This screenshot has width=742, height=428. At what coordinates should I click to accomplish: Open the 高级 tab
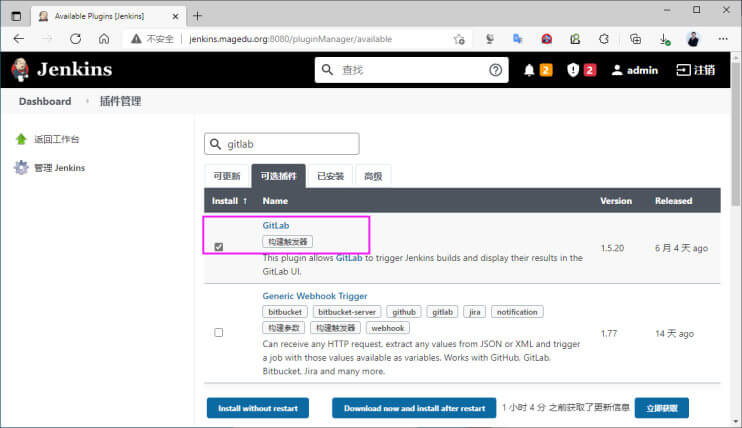[x=373, y=176]
